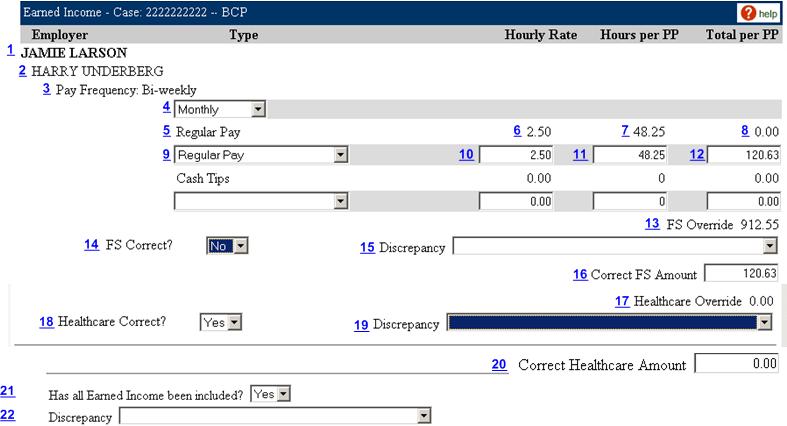
Task: Open the bottom Discrepancy dropdown list
Action: coord(275,416)
